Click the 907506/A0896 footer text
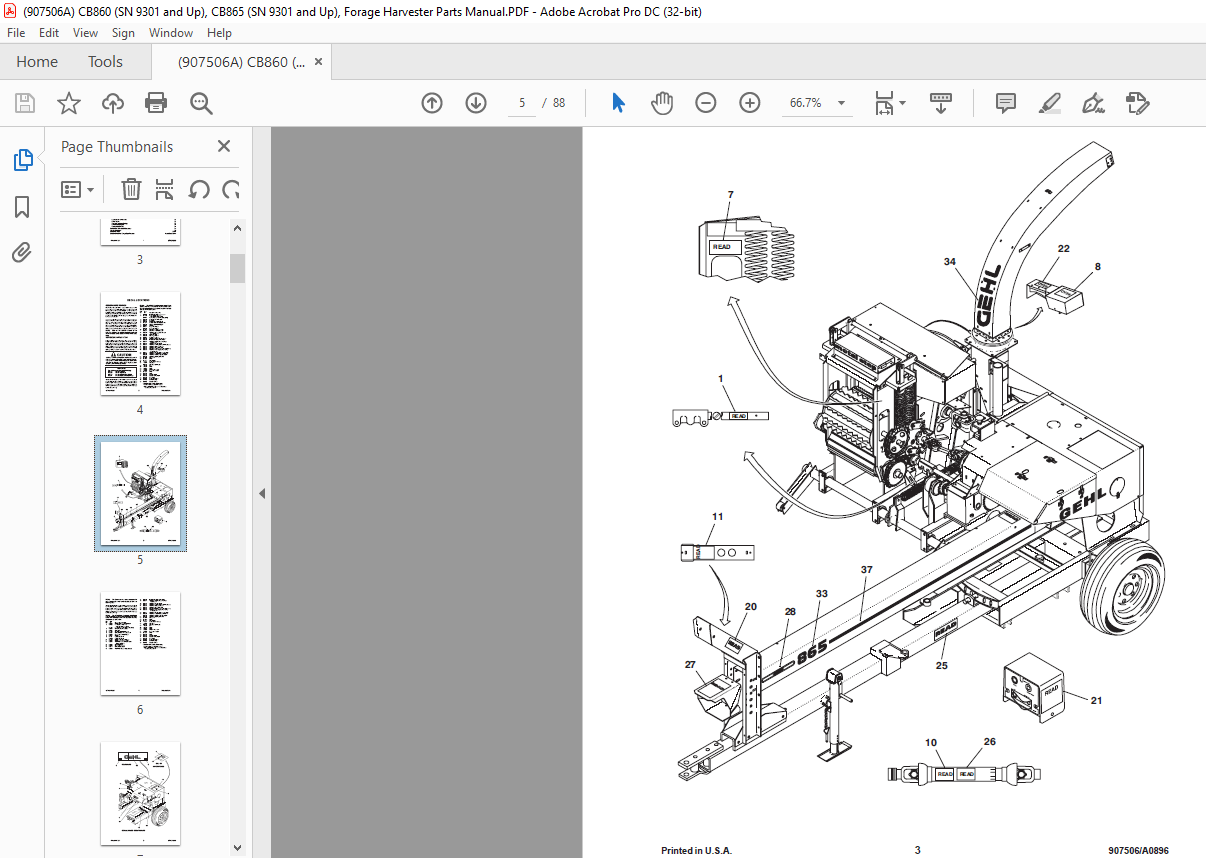 point(1138,850)
